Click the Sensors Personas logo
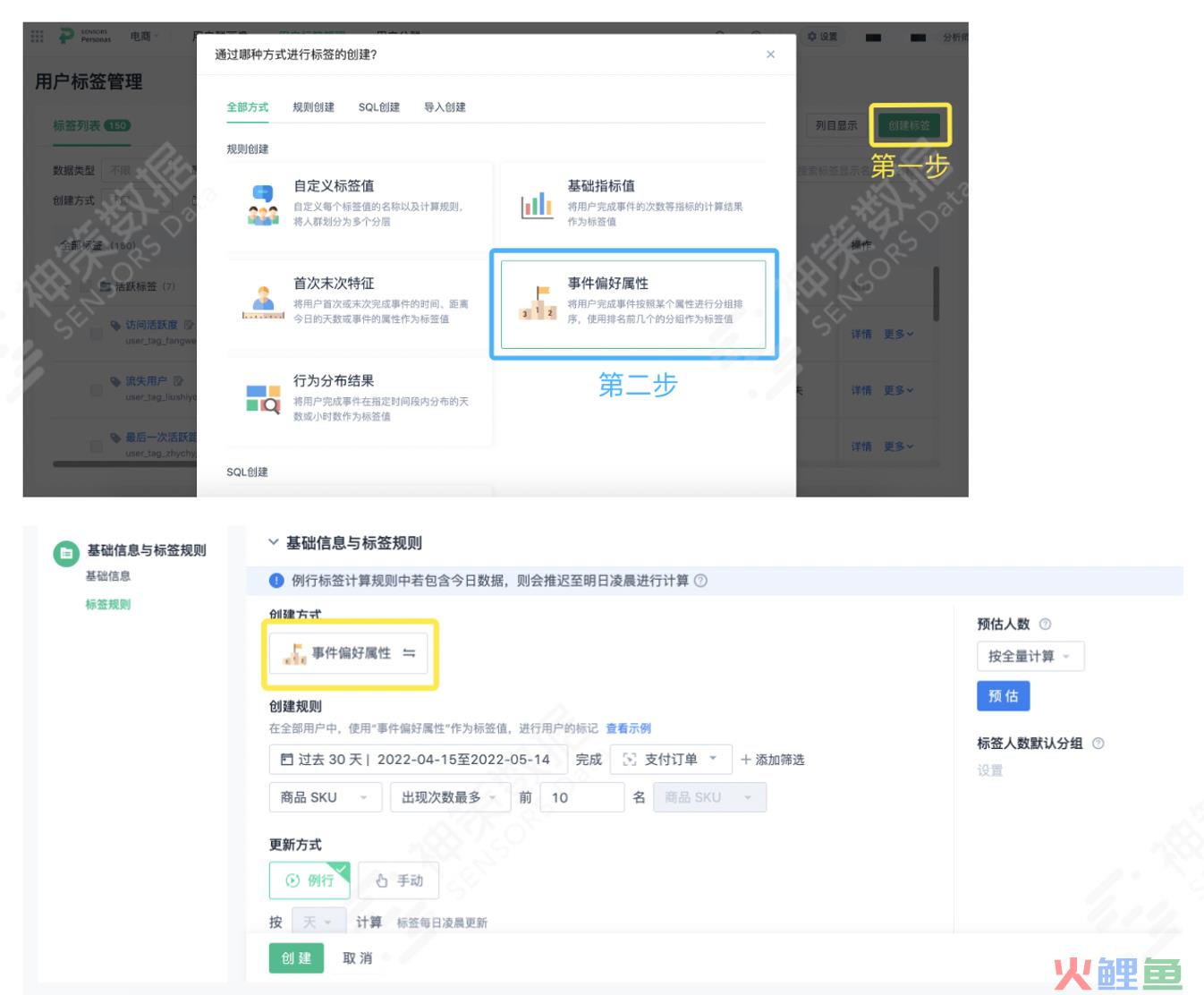1204x995 pixels. (x=85, y=36)
